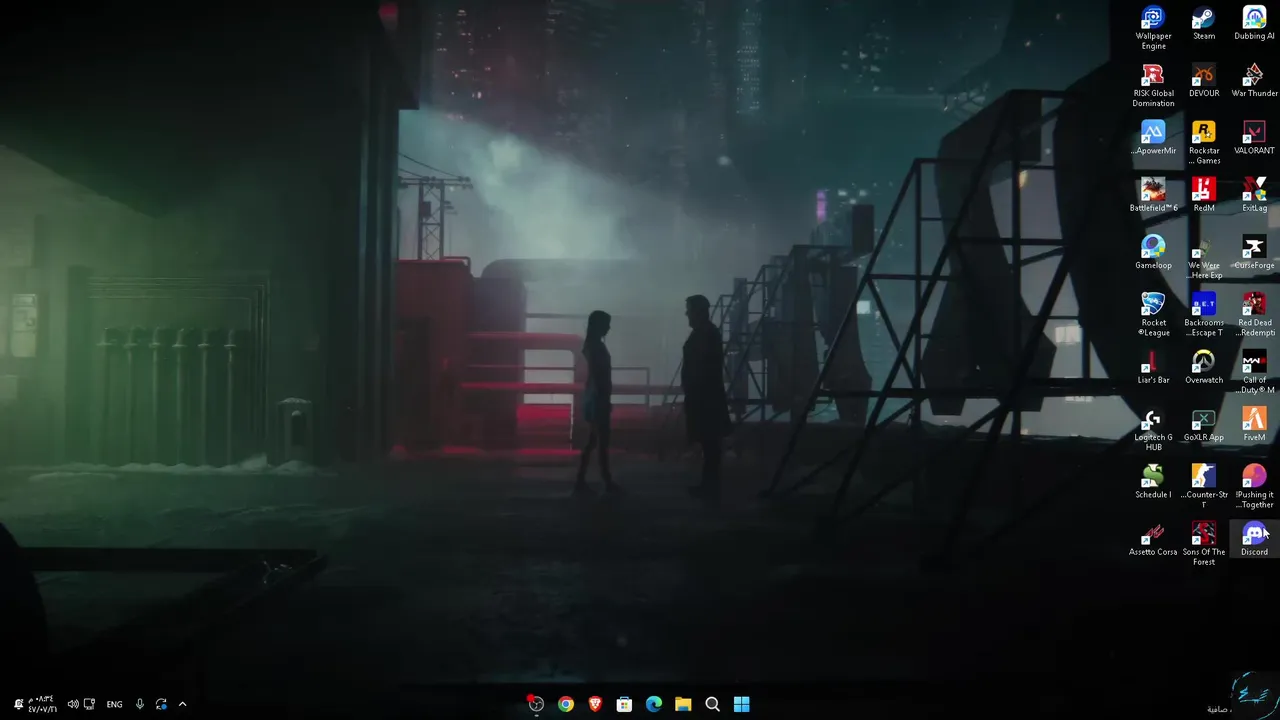Open taskbar Search magnifier
Viewport: 1280px width, 720px height.
(712, 704)
